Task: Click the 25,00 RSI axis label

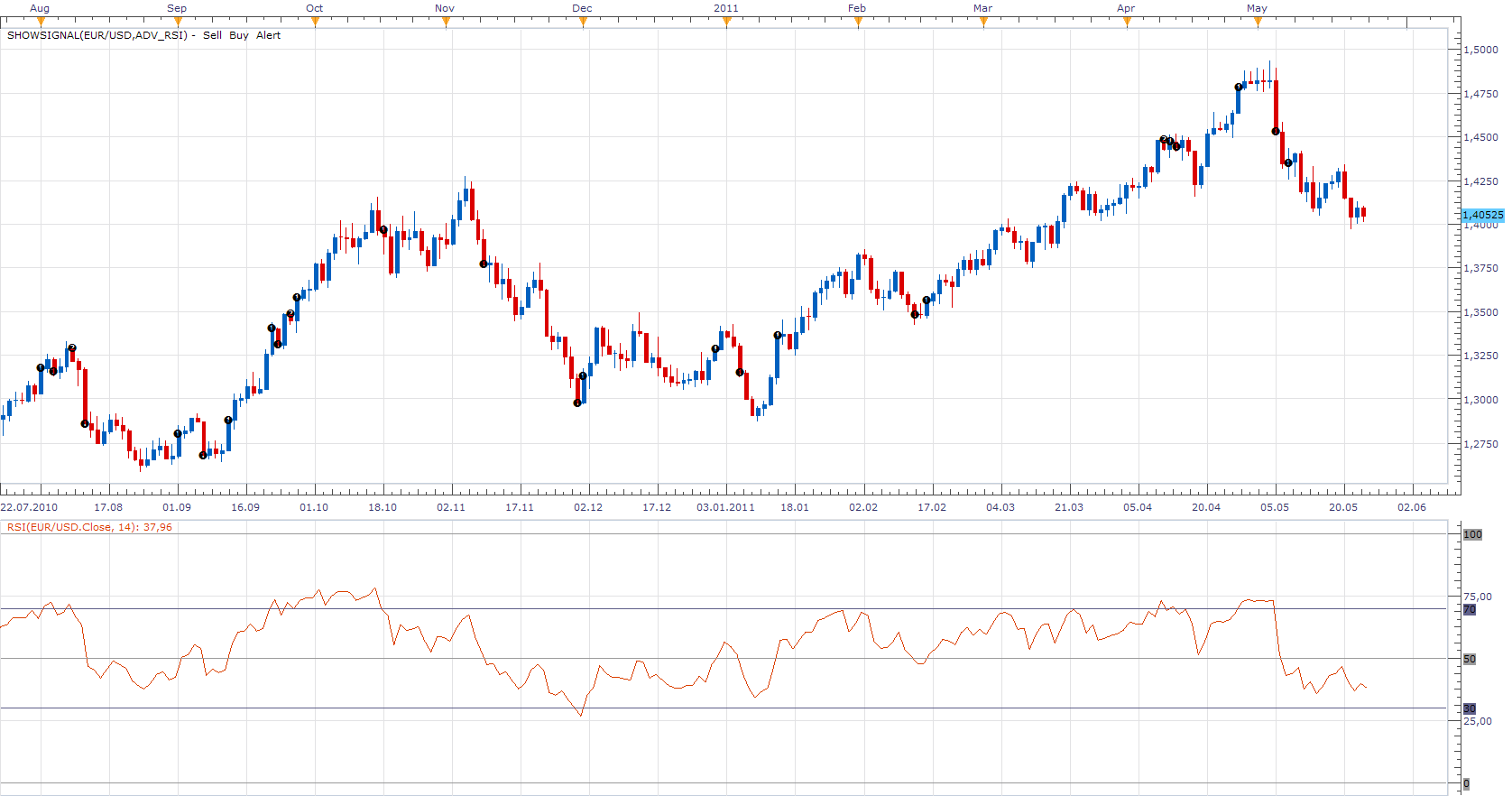Action: [x=1478, y=721]
